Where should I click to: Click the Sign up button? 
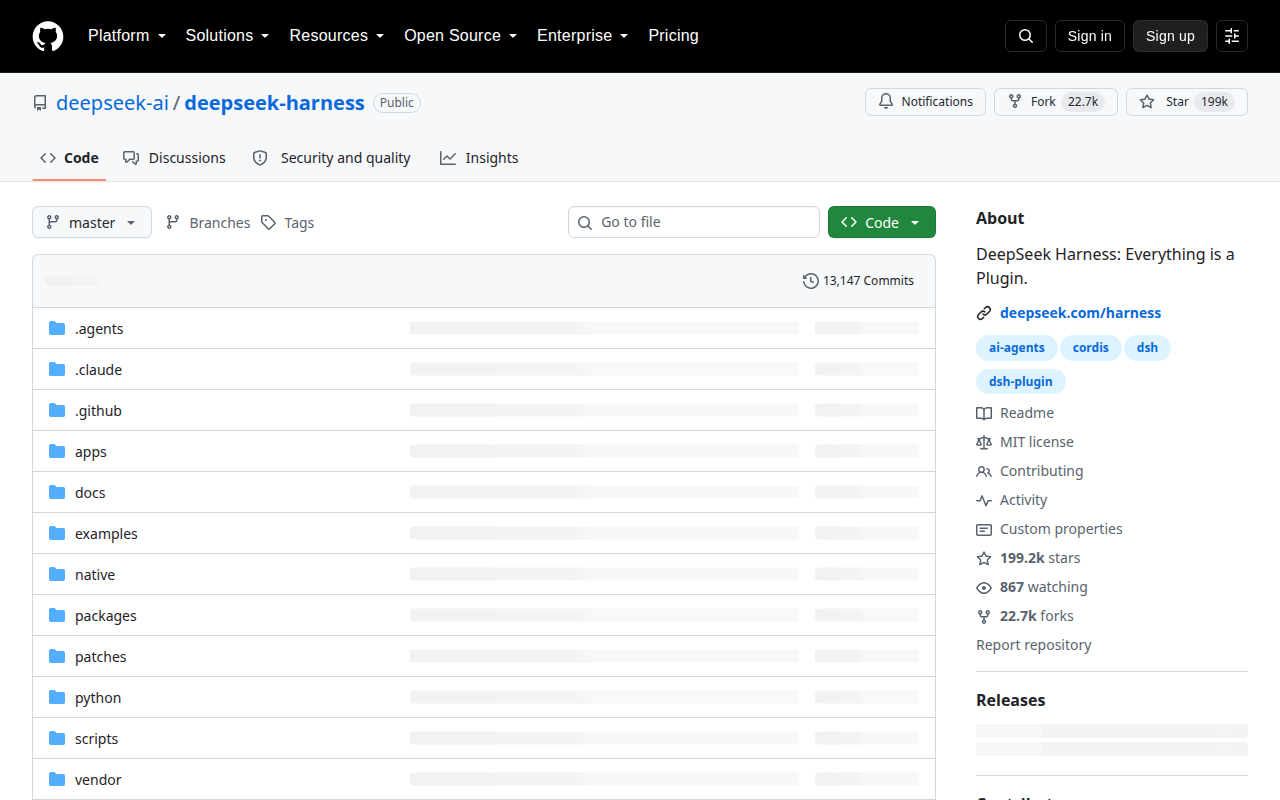pyautogui.click(x=1170, y=36)
